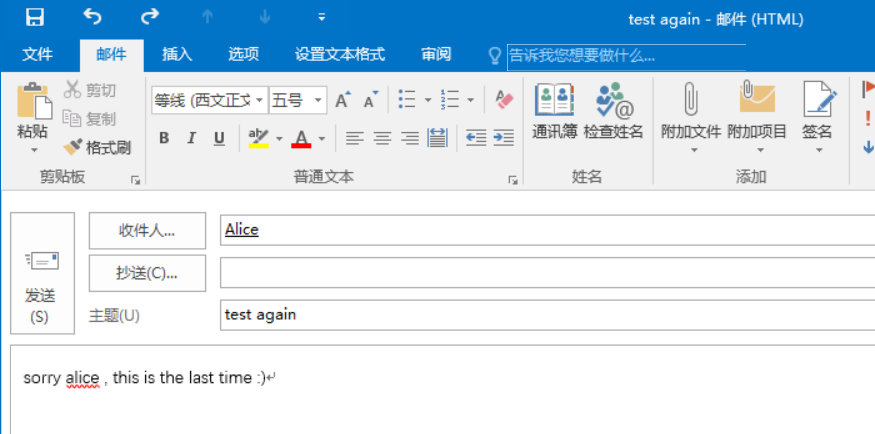Viewport: 875px width, 434px height.
Task: Click Check Names (检查姓名) icon
Action: tap(614, 112)
